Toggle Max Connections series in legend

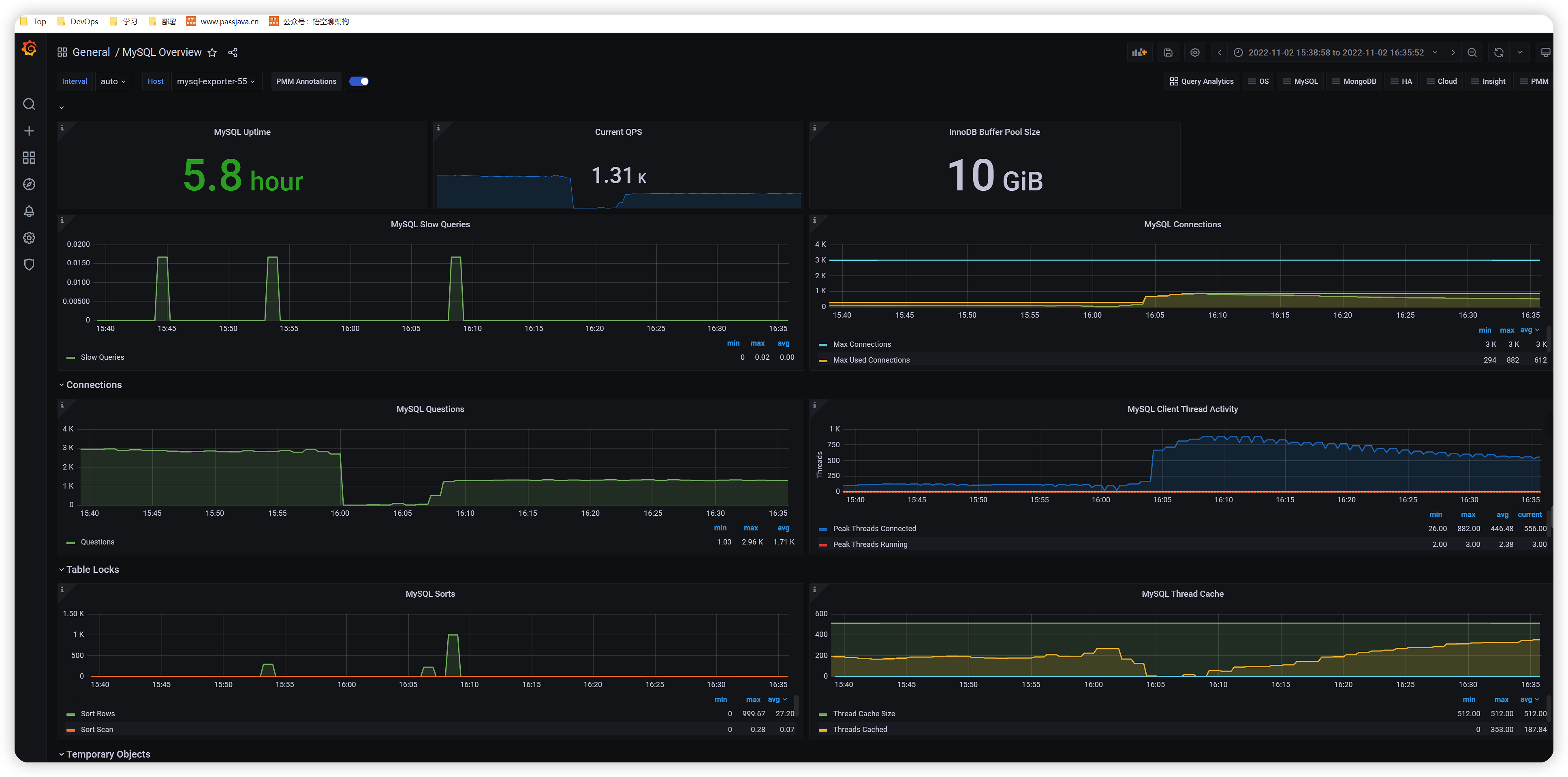click(862, 344)
